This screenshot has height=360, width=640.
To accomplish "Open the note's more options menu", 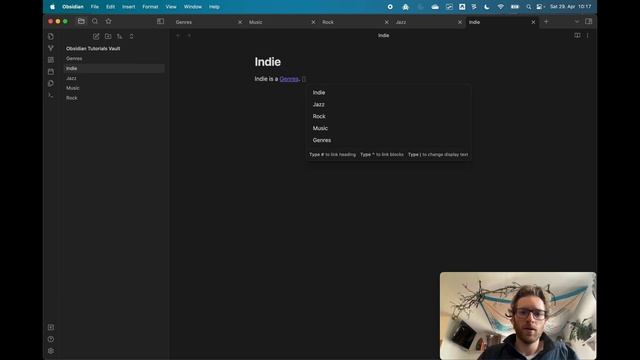I will point(588,36).
